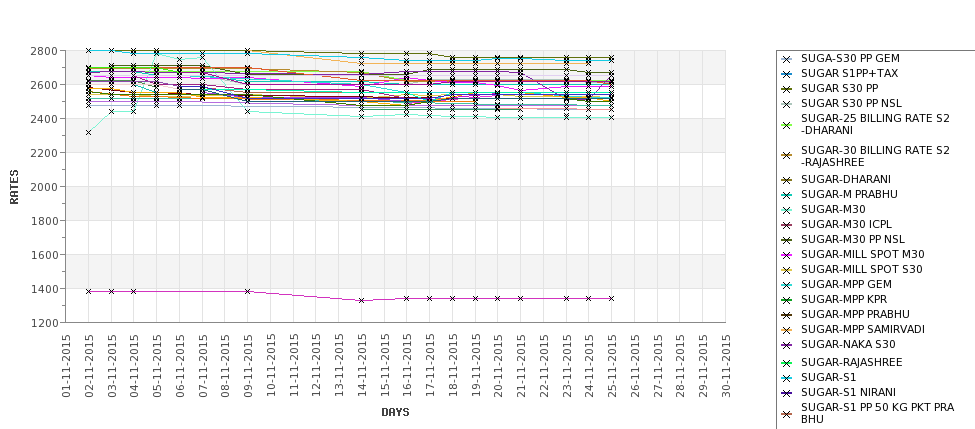Click the magenta marker beside SUGAR-MILL SPOT M30
This screenshot has height=429, width=975.
click(x=787, y=255)
